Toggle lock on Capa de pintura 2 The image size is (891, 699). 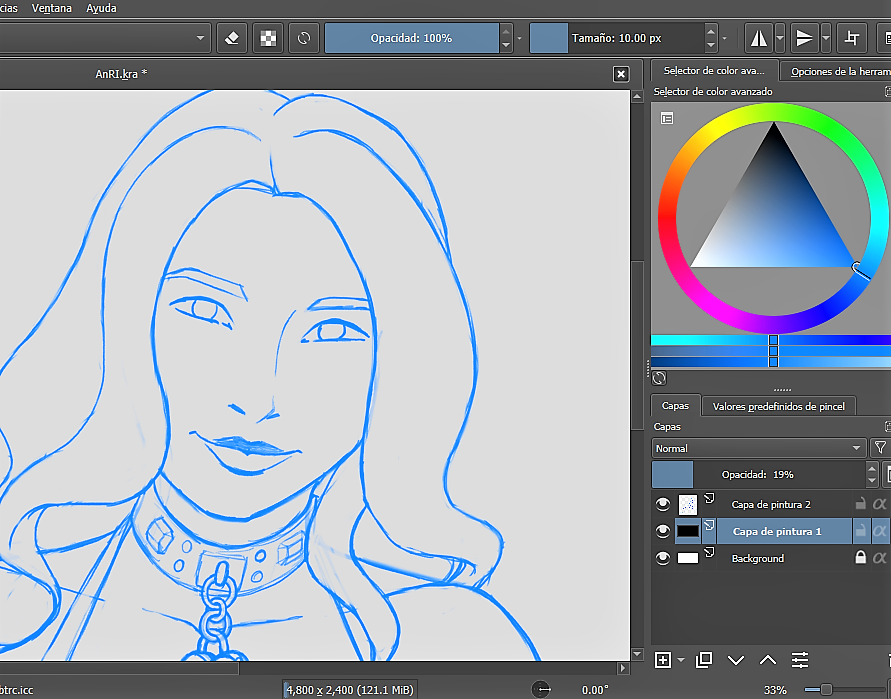pos(861,504)
